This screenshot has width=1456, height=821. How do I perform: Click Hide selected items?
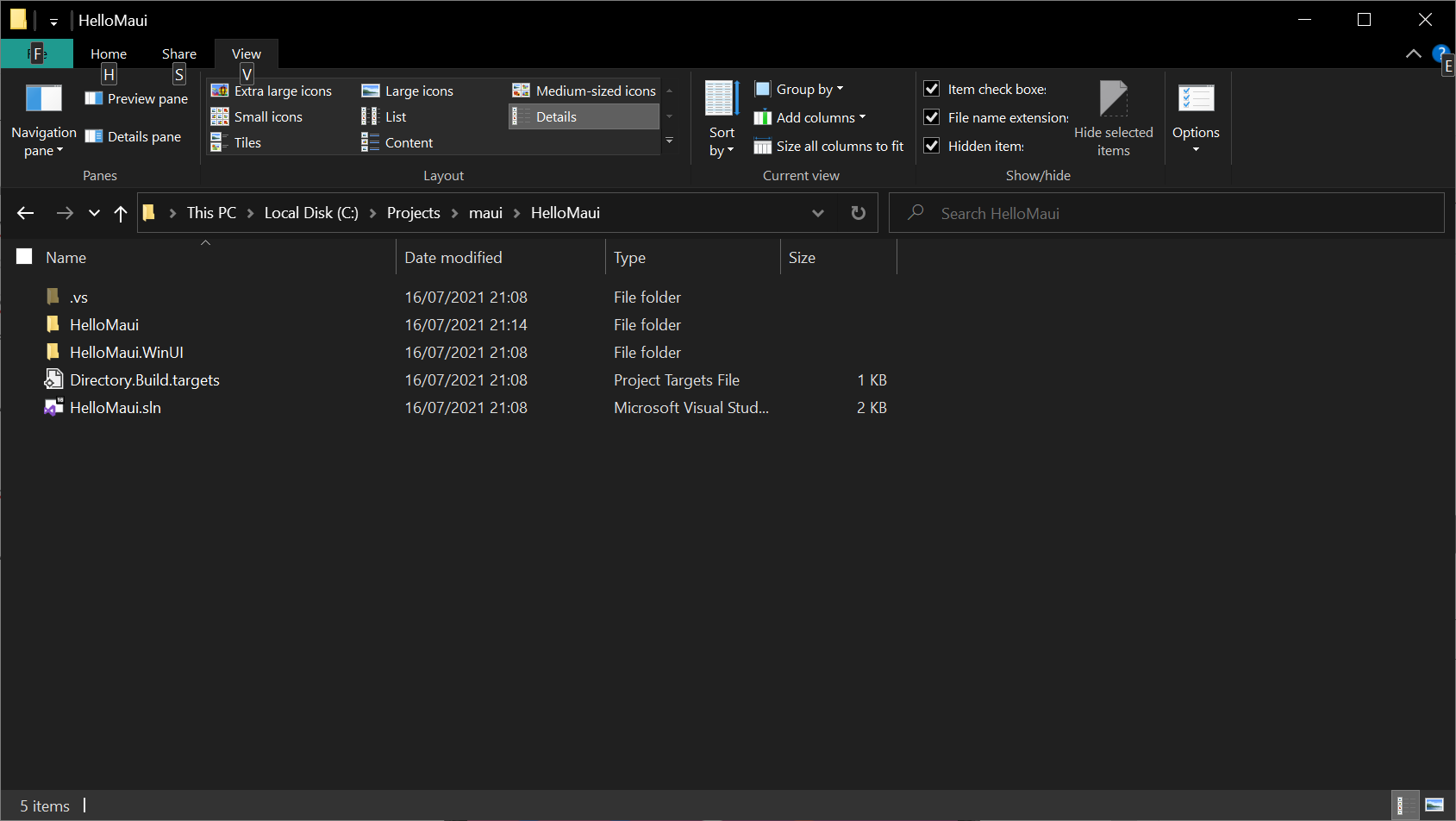tap(1114, 116)
